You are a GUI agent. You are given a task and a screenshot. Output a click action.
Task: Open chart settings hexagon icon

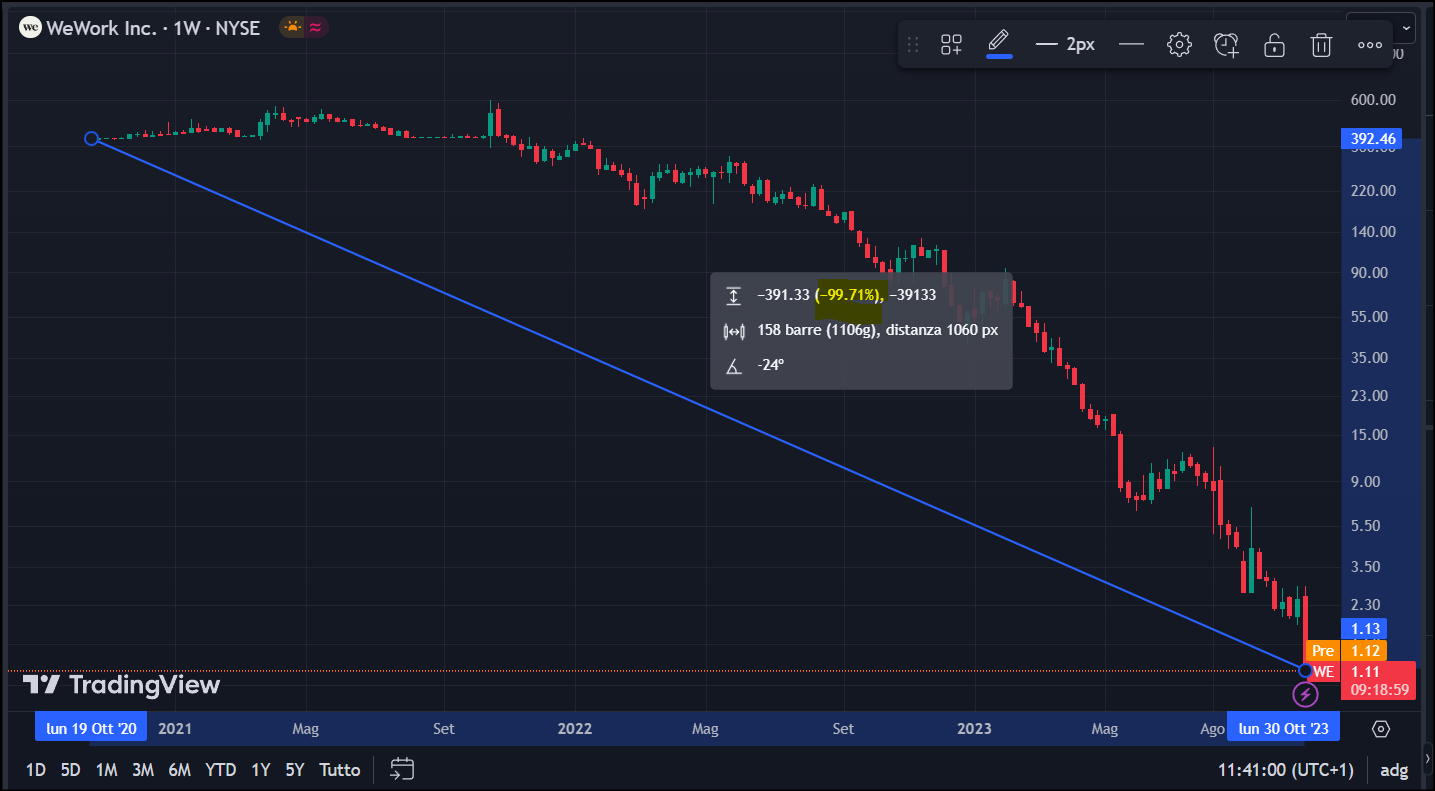(1381, 728)
